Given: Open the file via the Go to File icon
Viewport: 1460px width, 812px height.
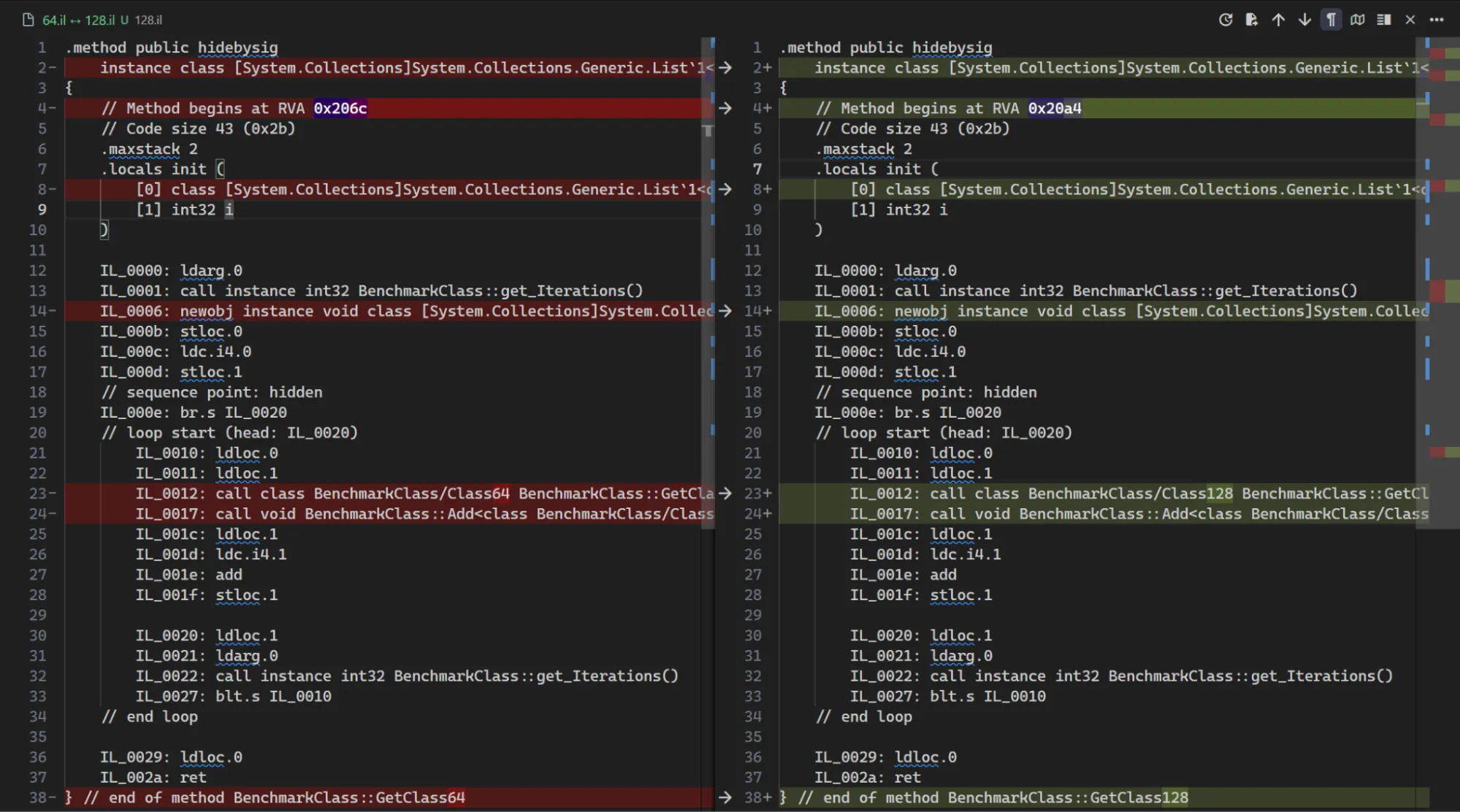Looking at the screenshot, I should (x=1251, y=20).
